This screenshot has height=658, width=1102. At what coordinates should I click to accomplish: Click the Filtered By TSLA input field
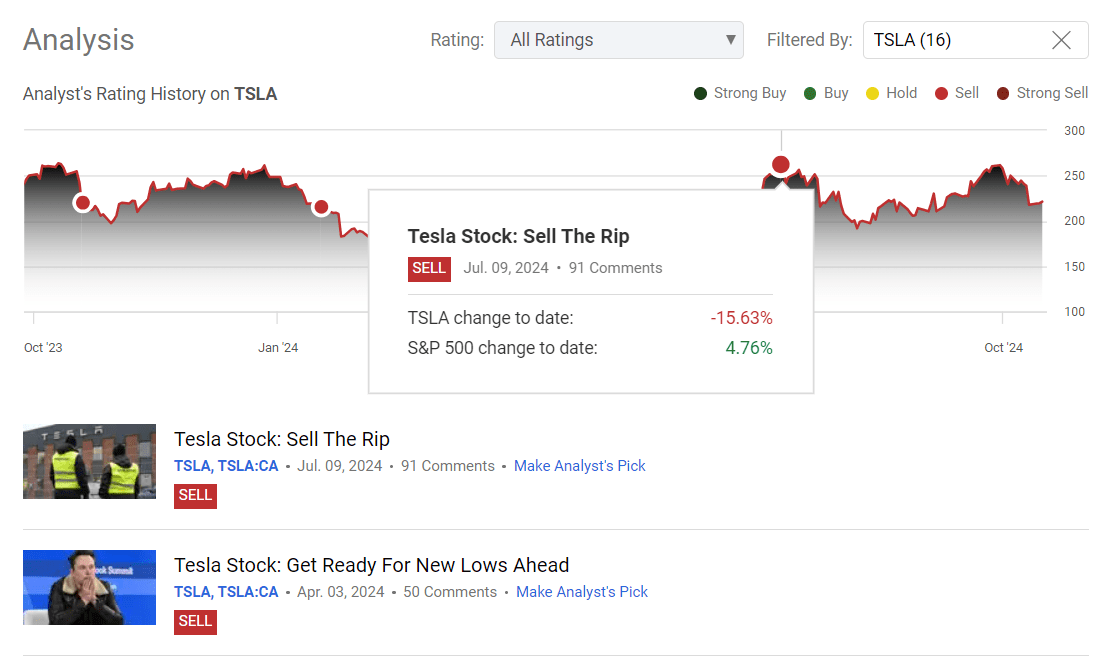950,40
